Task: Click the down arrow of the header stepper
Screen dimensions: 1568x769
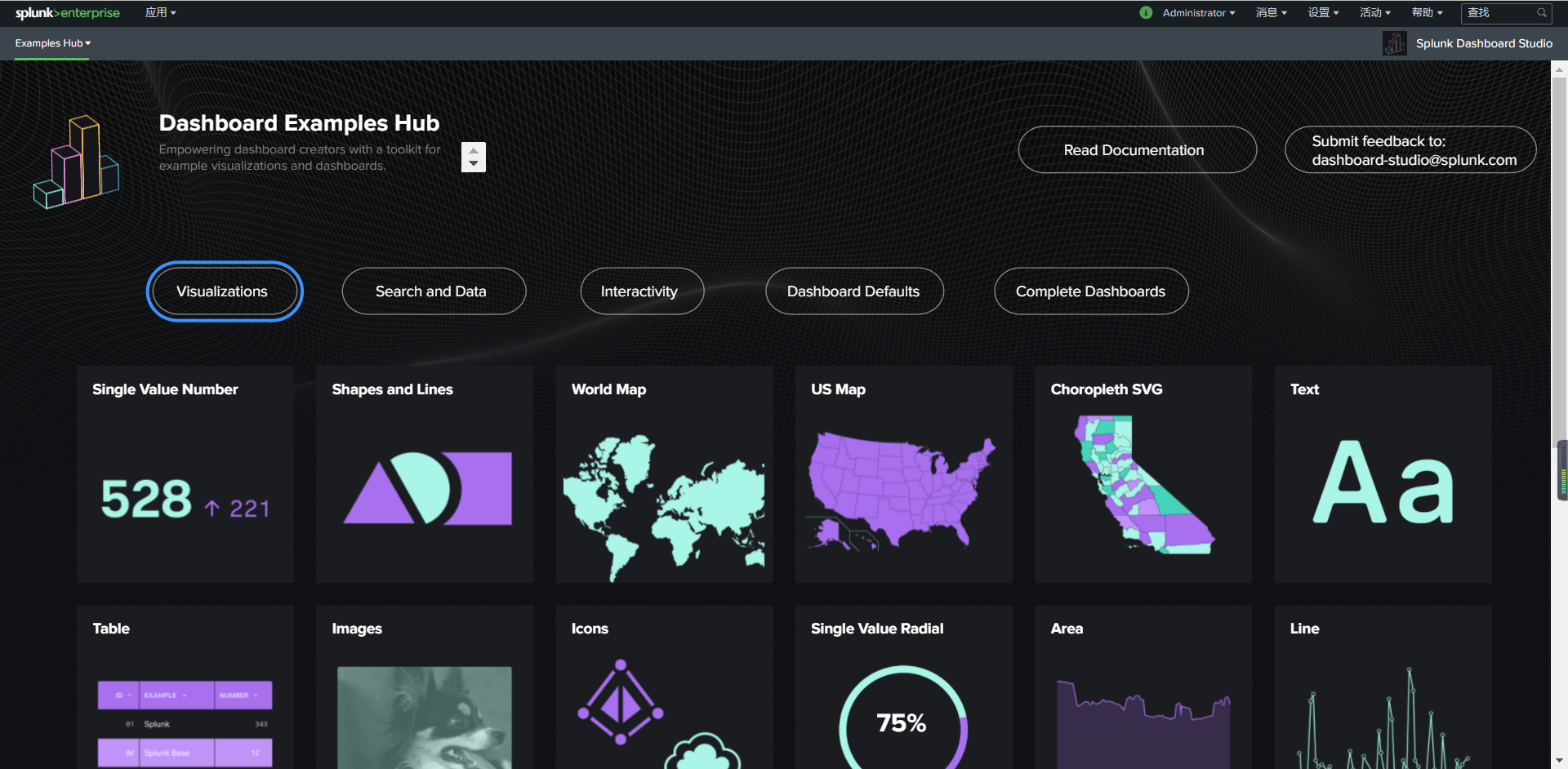Action: [x=474, y=164]
